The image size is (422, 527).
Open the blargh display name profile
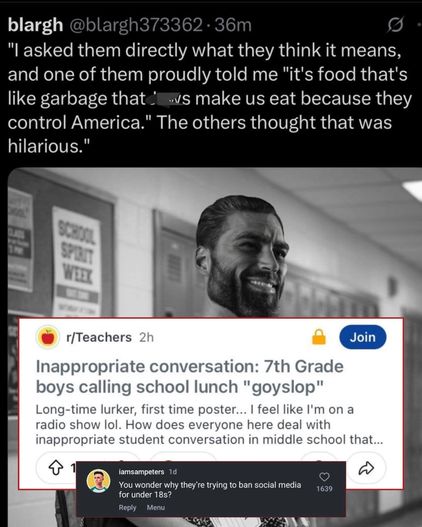point(35,25)
